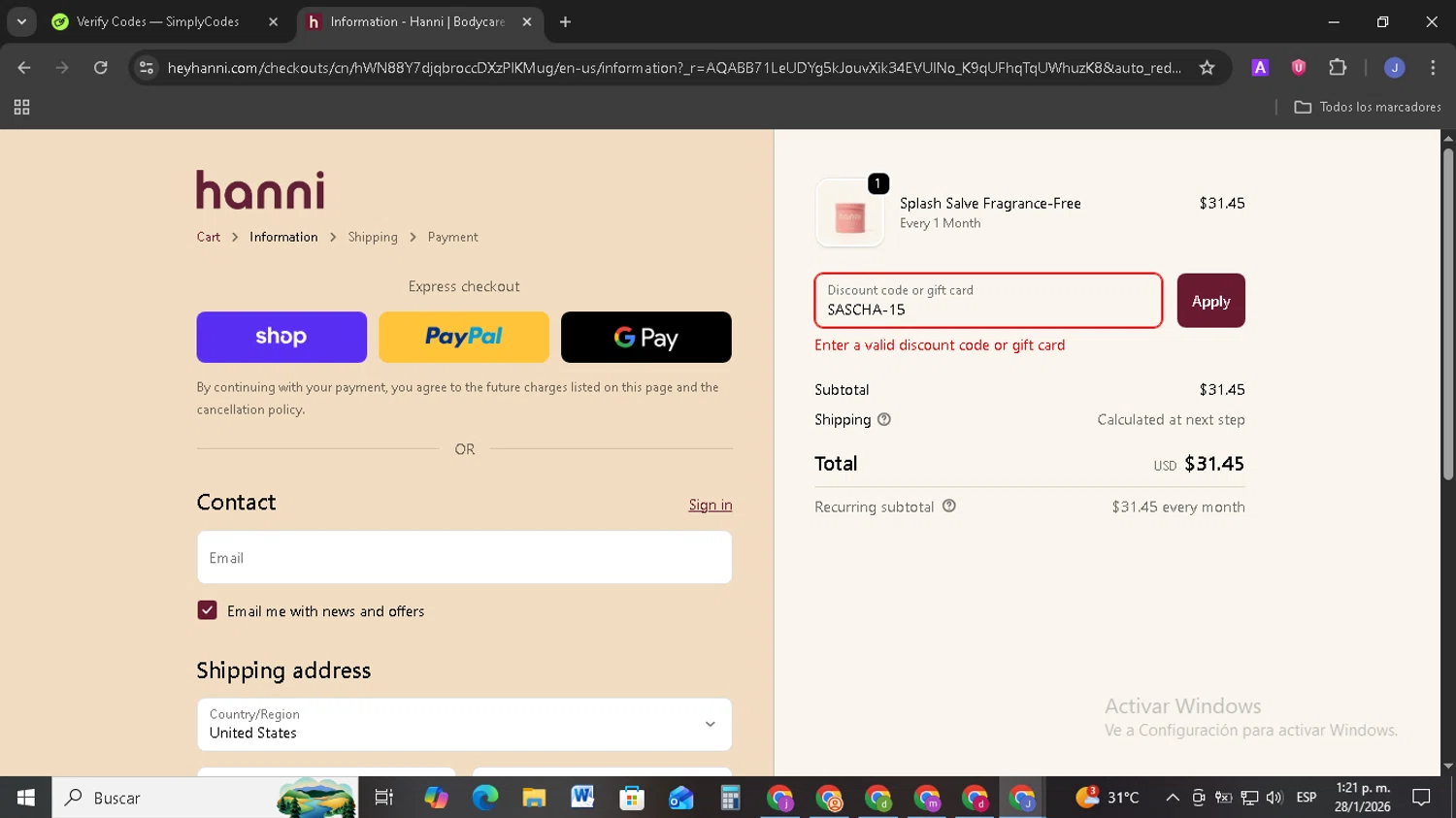
Task: Open the Country/Region dropdown
Action: 464,725
